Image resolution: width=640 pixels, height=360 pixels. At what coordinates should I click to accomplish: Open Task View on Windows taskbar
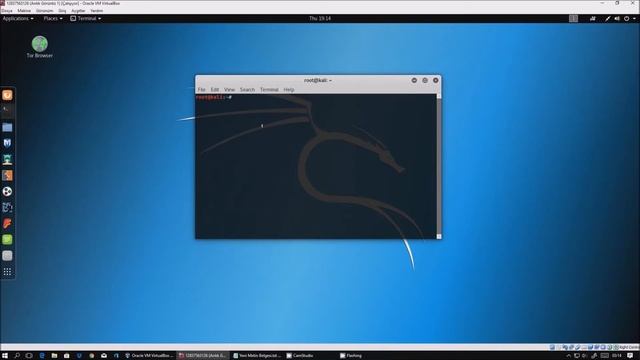point(29,356)
